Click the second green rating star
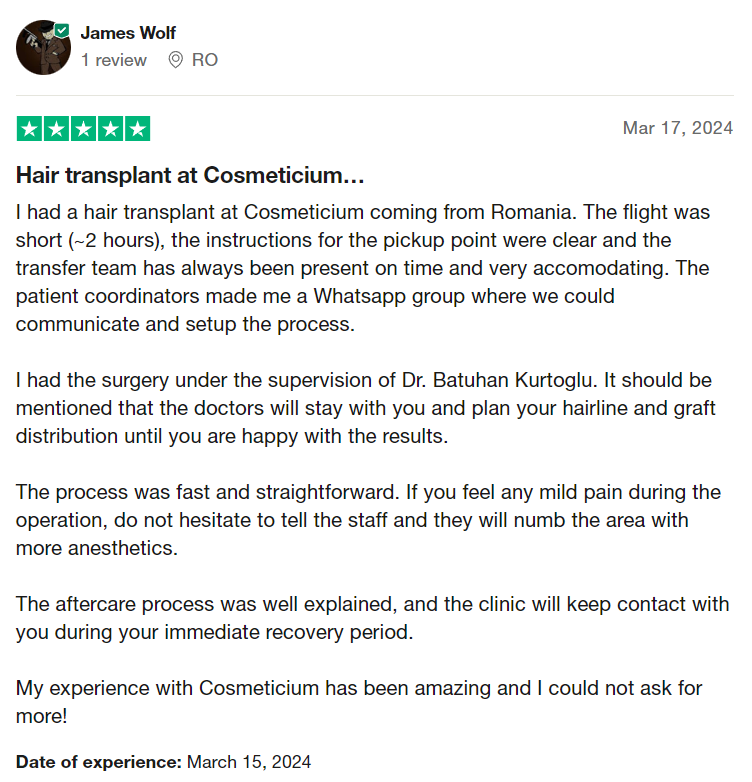This screenshot has width=752, height=782. point(56,129)
